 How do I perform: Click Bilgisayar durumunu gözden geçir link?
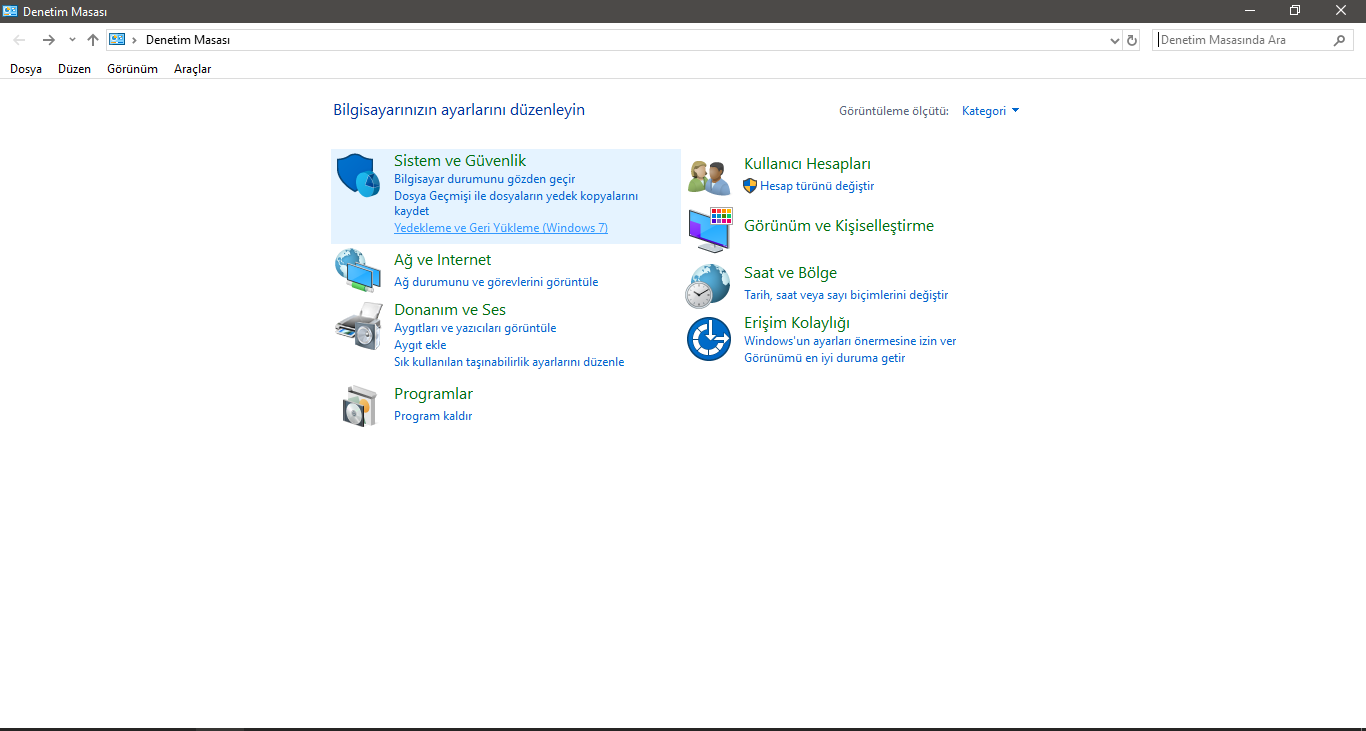click(x=484, y=179)
